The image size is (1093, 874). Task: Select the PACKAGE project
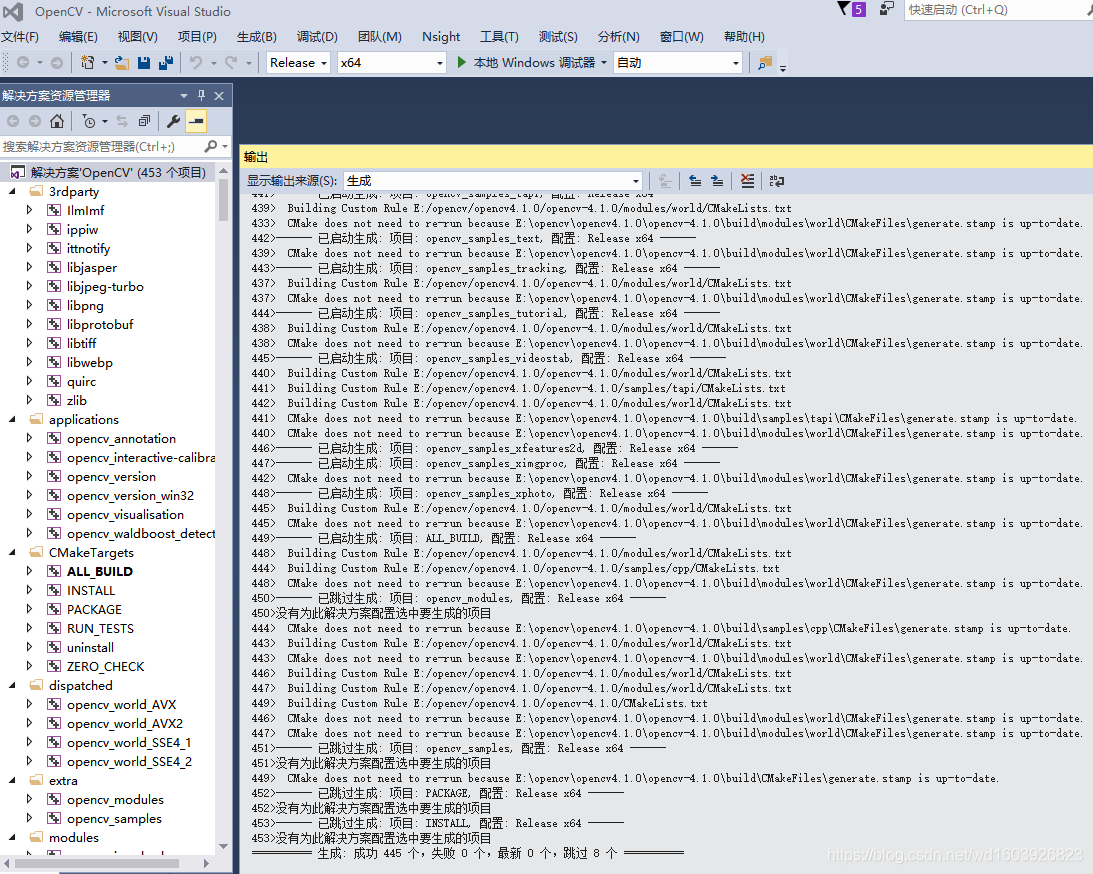coord(94,609)
